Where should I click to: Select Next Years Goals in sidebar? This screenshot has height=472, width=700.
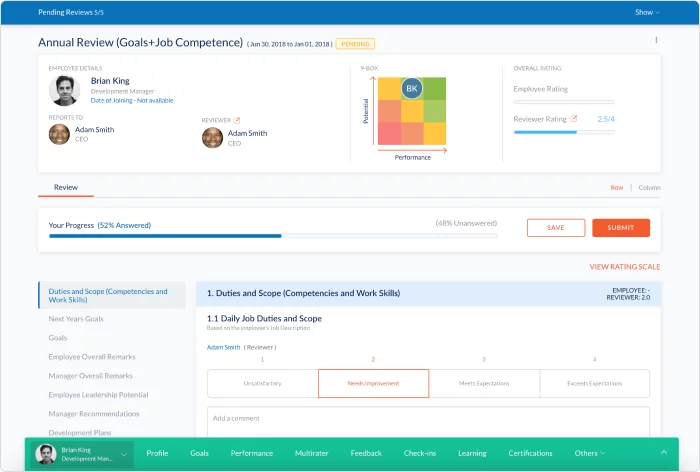coord(76,319)
